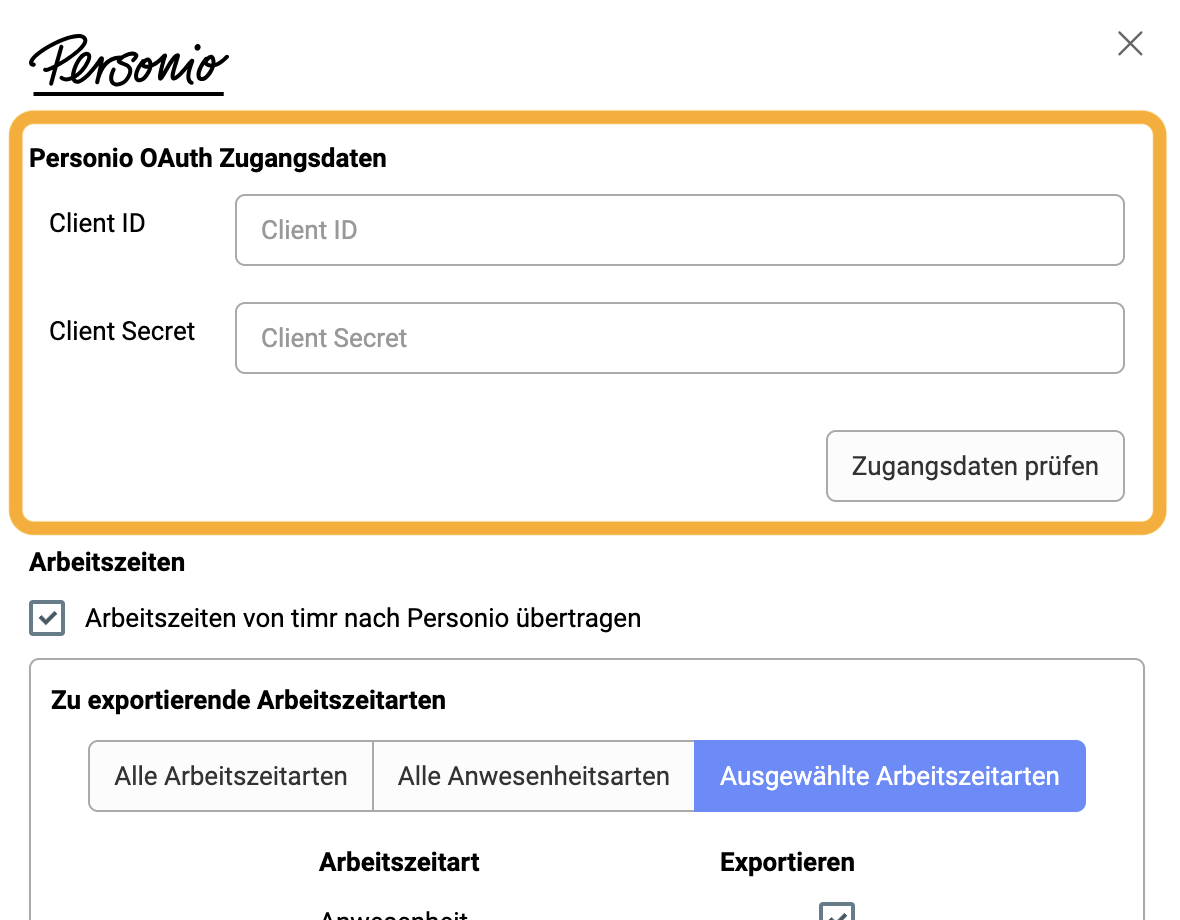Image resolution: width=1180 pixels, height=920 pixels.
Task: Click the Anwesenheit row label
Action: 394,914
